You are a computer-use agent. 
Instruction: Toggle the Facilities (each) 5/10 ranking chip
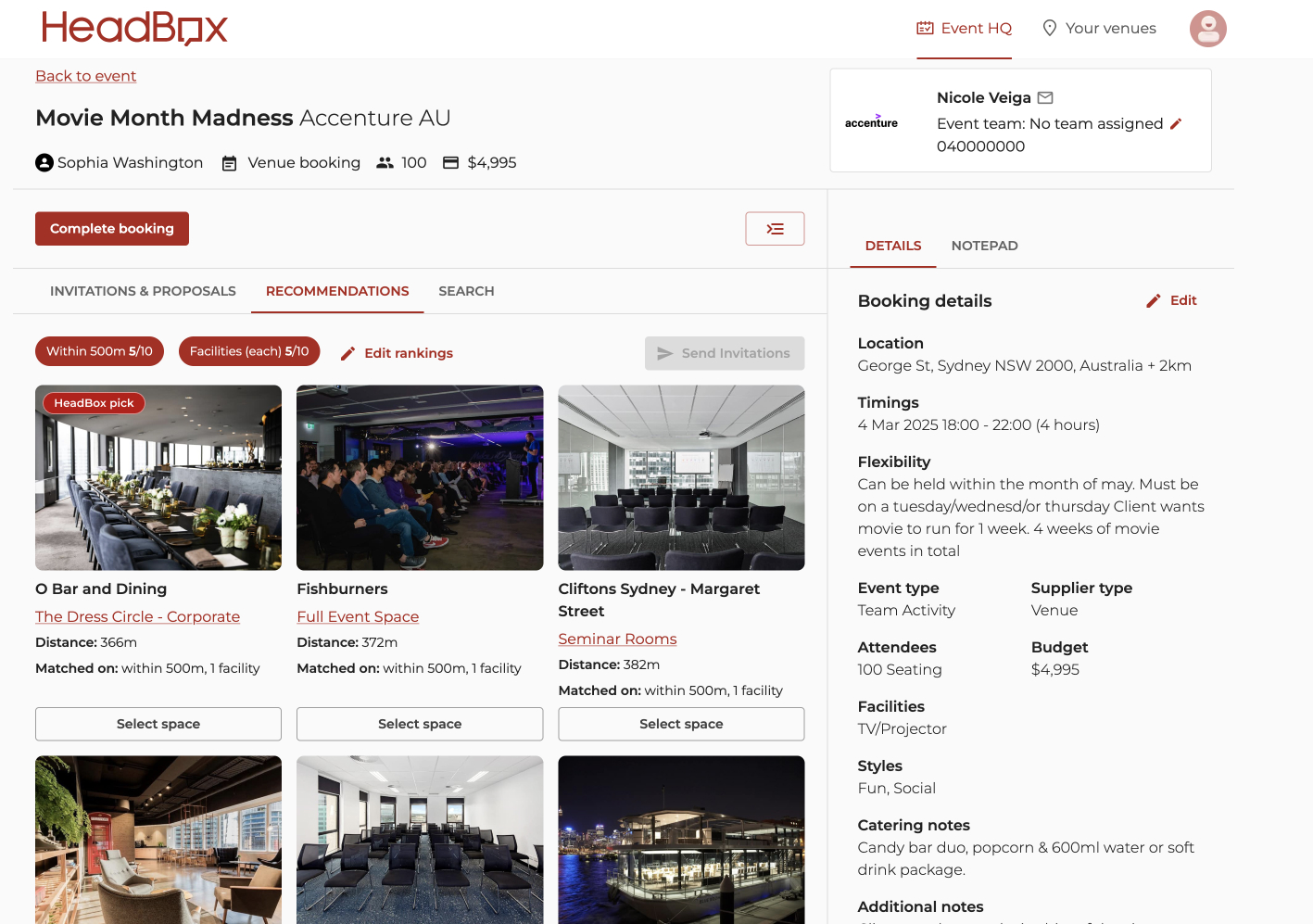249,351
